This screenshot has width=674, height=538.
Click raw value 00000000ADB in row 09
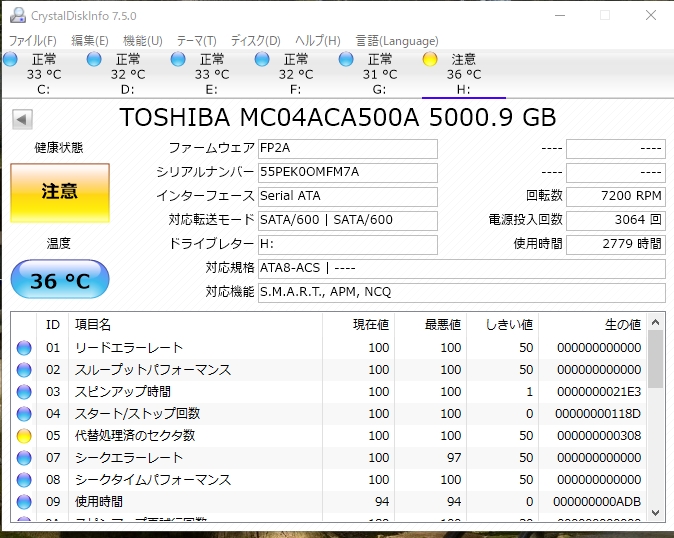click(597, 502)
